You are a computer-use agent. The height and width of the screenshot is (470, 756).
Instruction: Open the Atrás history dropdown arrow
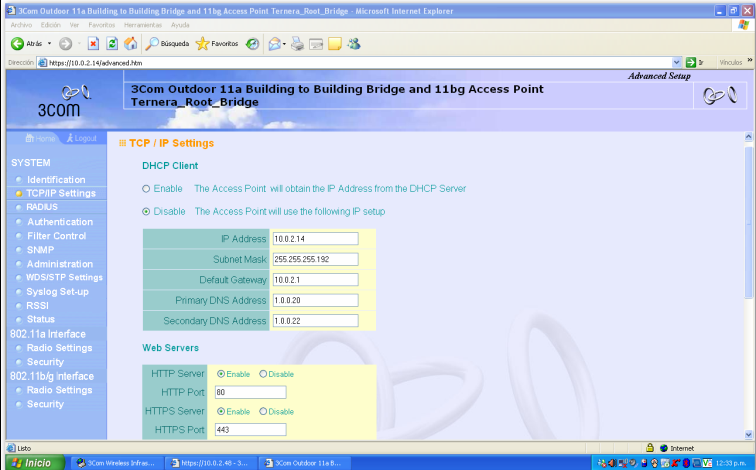(49, 44)
